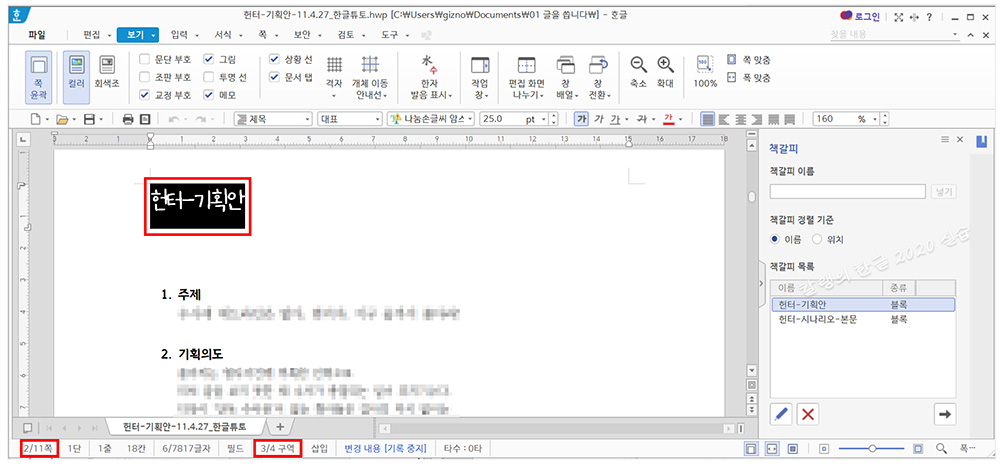Viewport: 1000px width, 467px height.
Task: Click the new document icon
Action: (x=36, y=119)
